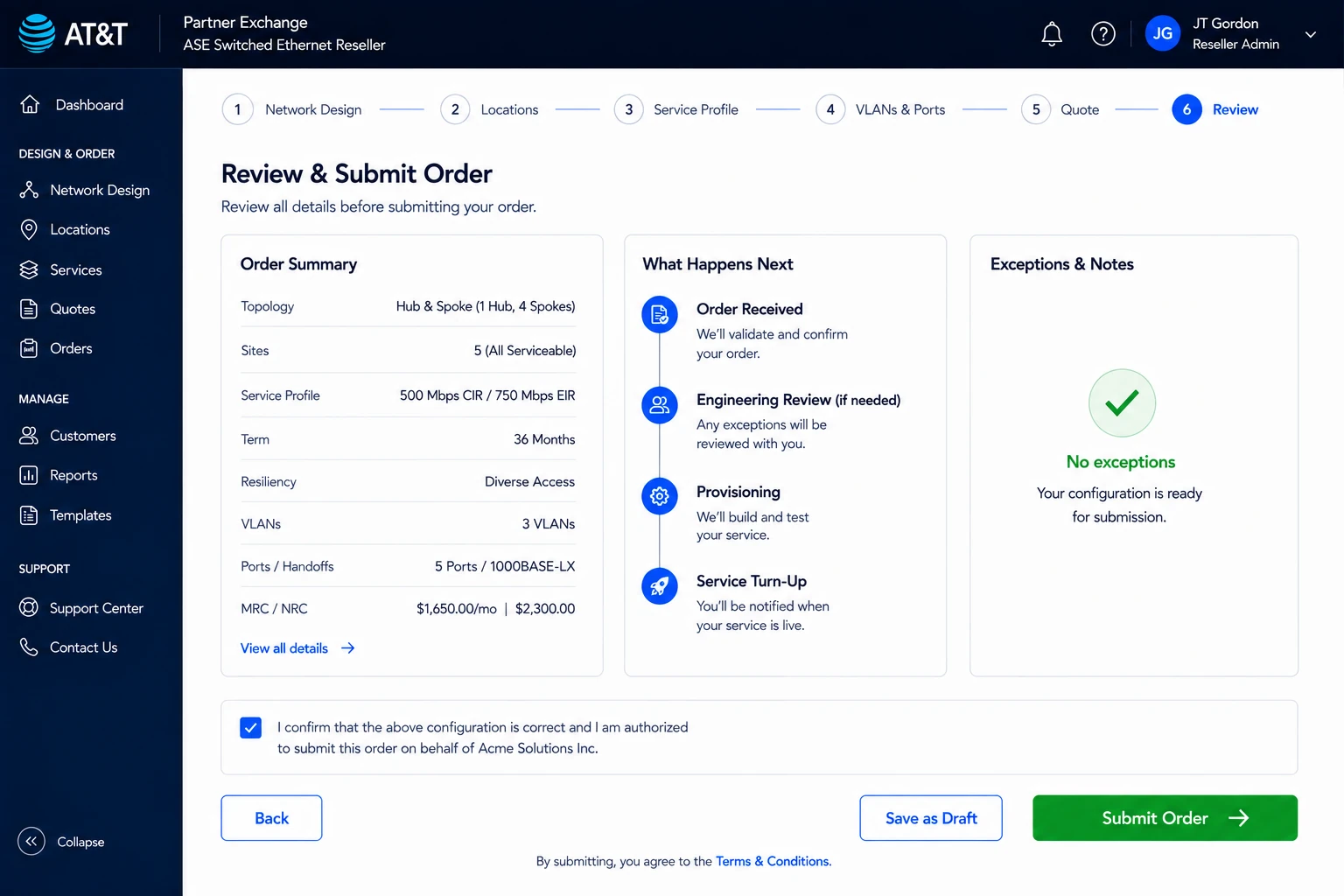Expand the JT Gordon account dropdown arrow

[x=1311, y=34]
